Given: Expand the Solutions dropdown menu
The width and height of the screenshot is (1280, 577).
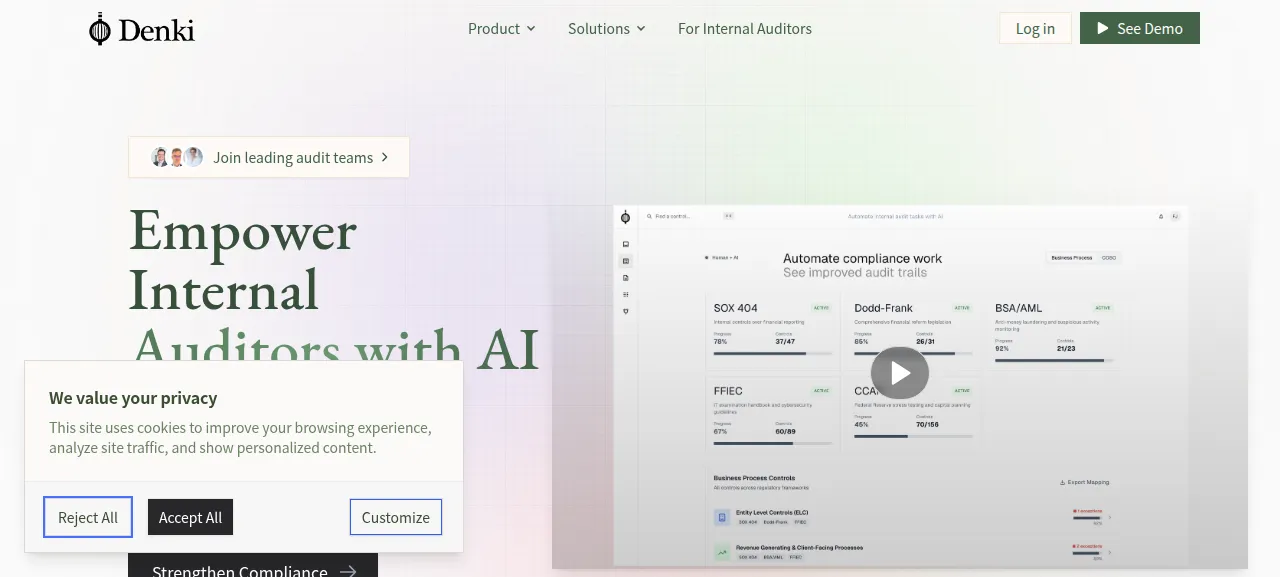Looking at the screenshot, I should tap(607, 29).
